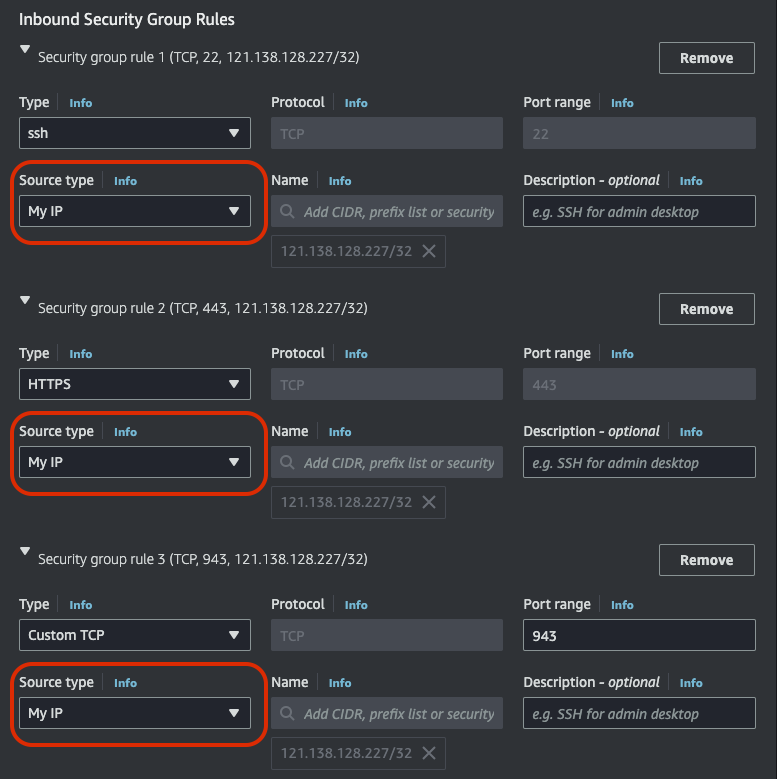This screenshot has width=777, height=779.
Task: Open Info link next to Port range in rule 1
Action: point(622,103)
